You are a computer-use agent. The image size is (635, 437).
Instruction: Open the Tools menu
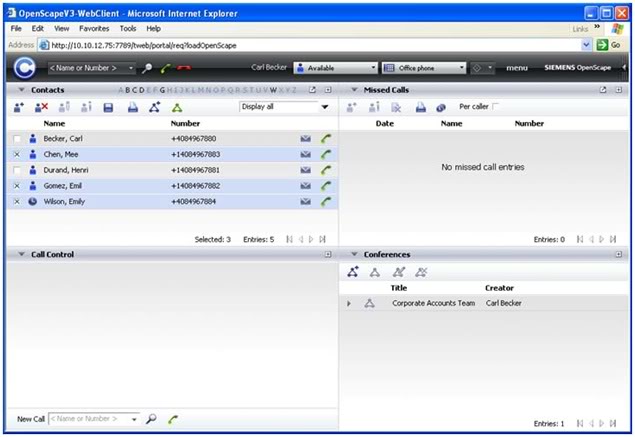(128, 28)
